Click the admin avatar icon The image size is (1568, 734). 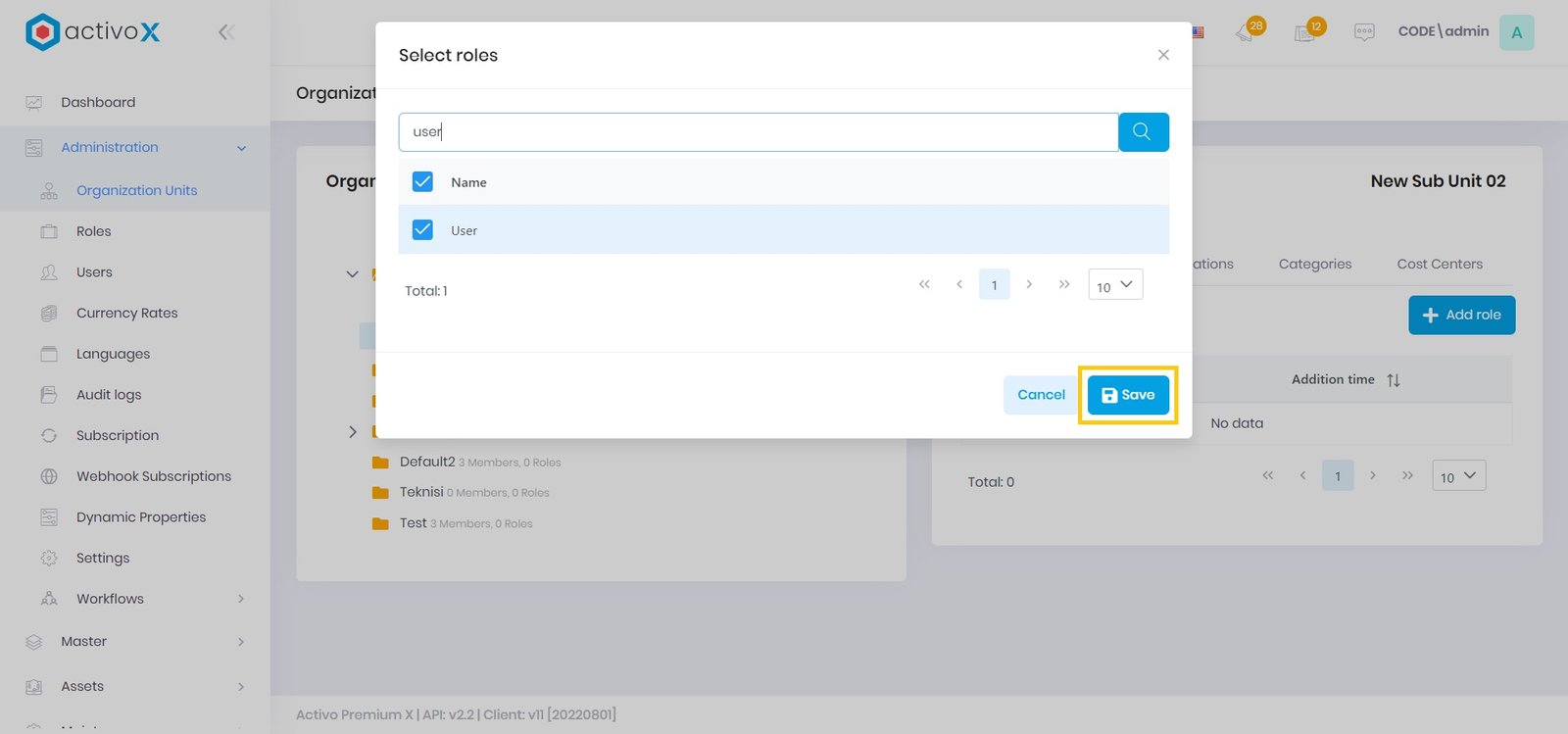click(1516, 32)
